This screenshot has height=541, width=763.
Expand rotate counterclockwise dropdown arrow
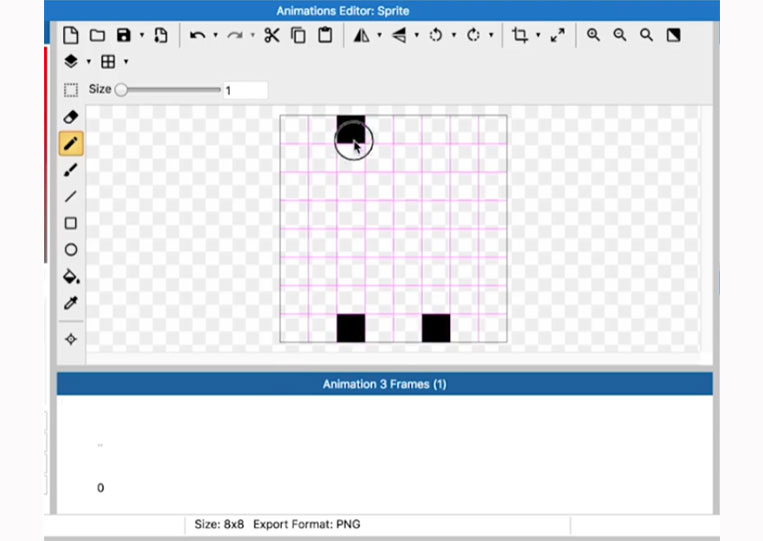point(454,35)
